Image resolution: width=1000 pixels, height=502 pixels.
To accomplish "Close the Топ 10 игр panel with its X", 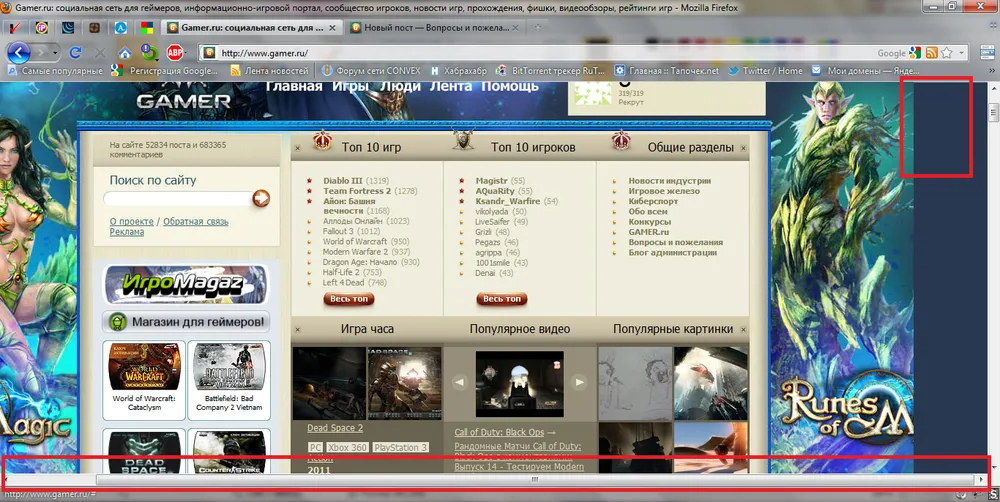I will 298,148.
